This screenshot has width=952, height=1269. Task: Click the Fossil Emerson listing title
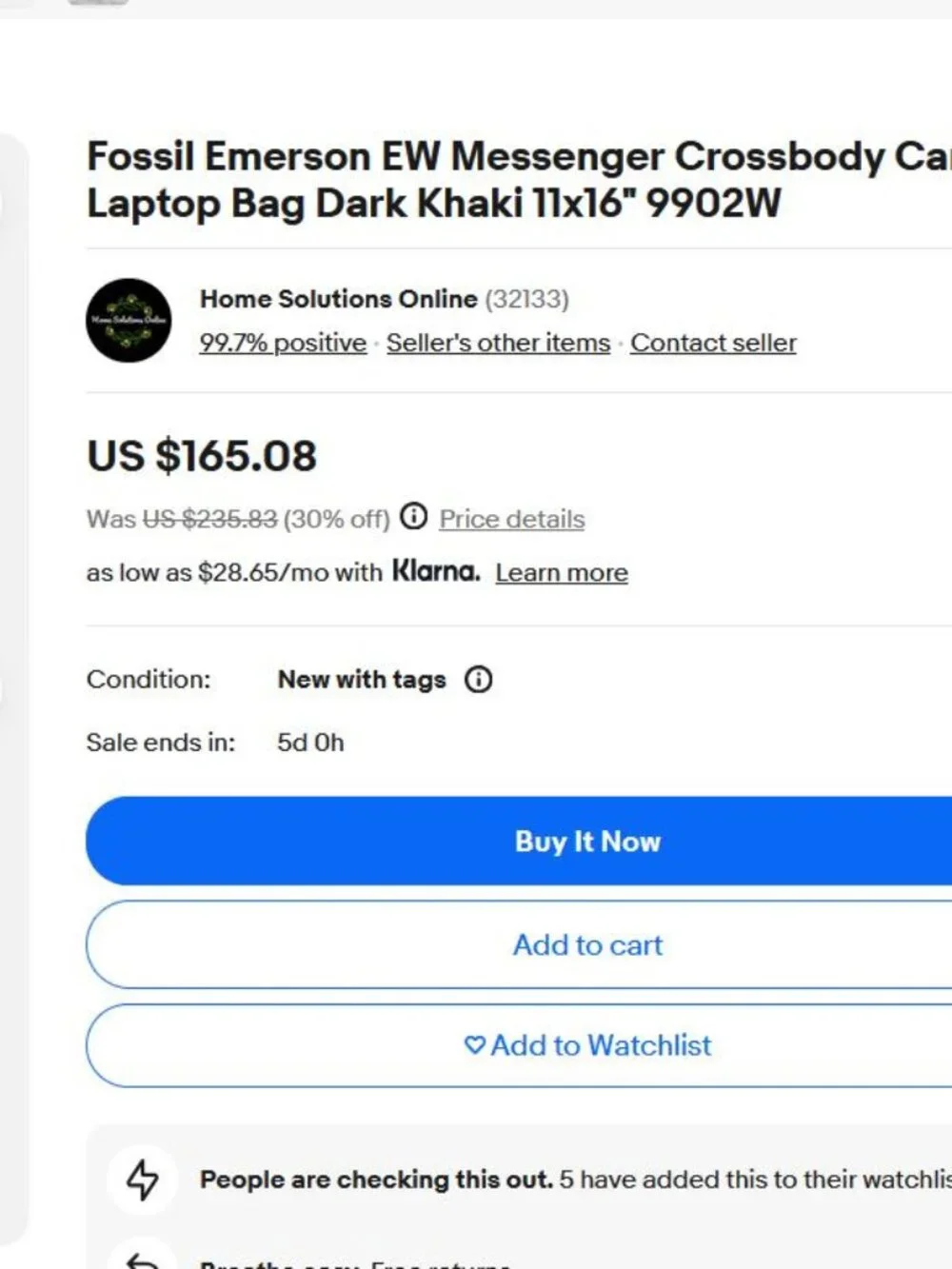click(x=519, y=180)
